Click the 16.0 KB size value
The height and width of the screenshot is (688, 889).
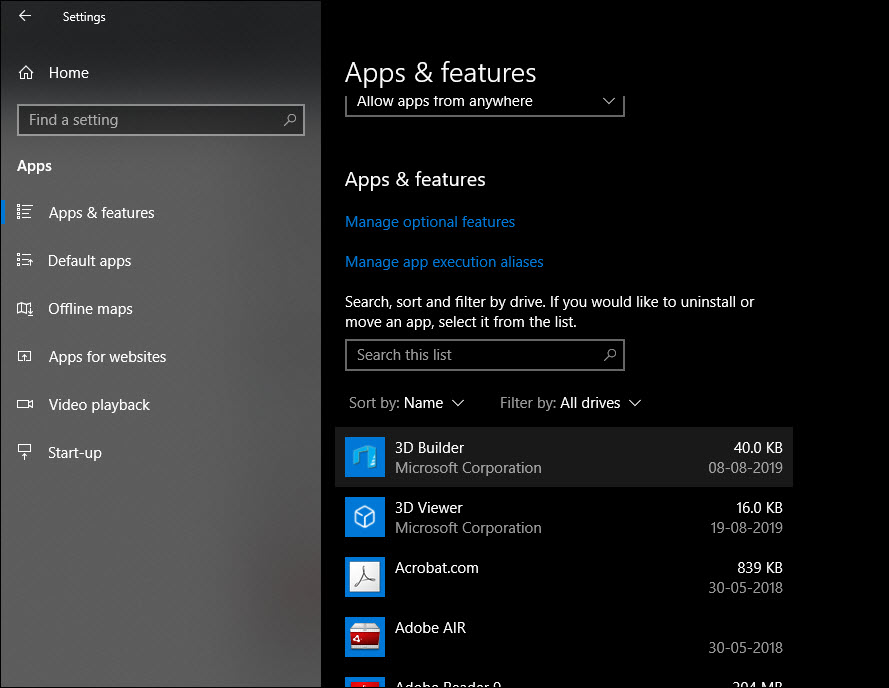pyautogui.click(x=759, y=508)
